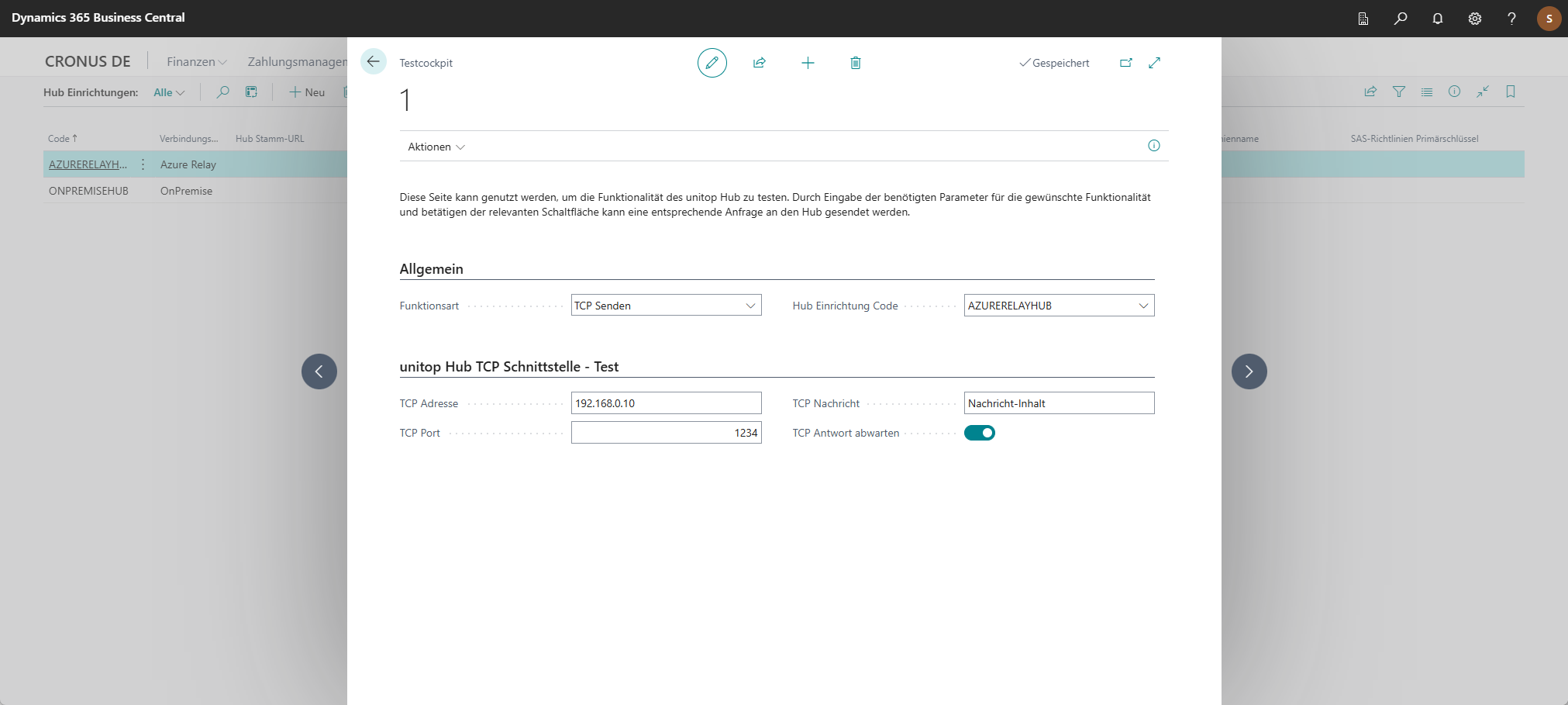The width and height of the screenshot is (1568, 705).
Task: Click the pencil edit icon
Action: (x=712, y=63)
